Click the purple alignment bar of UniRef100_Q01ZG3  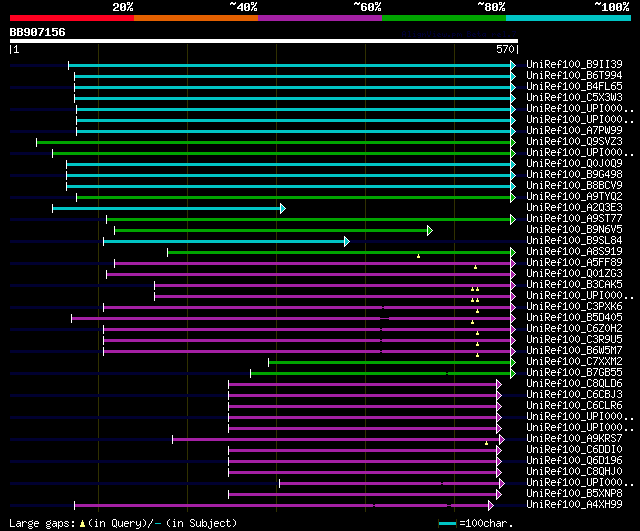[309, 275]
